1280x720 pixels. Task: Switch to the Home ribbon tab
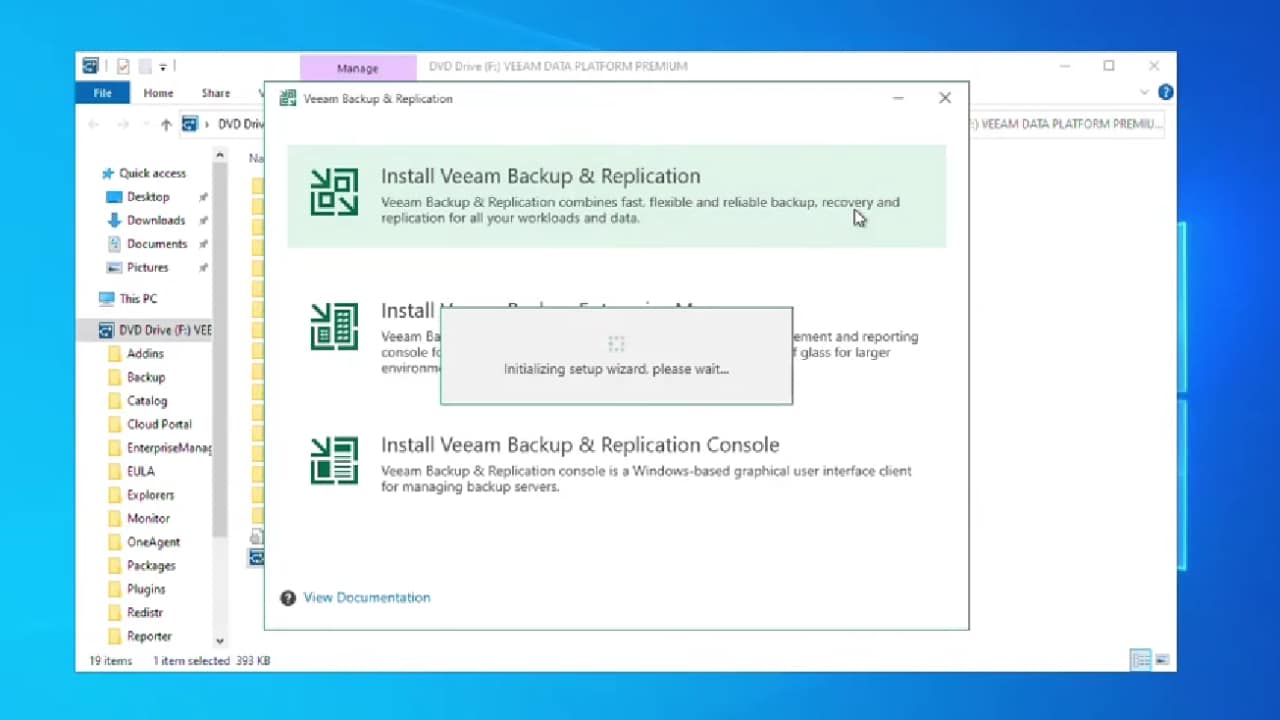pos(158,93)
